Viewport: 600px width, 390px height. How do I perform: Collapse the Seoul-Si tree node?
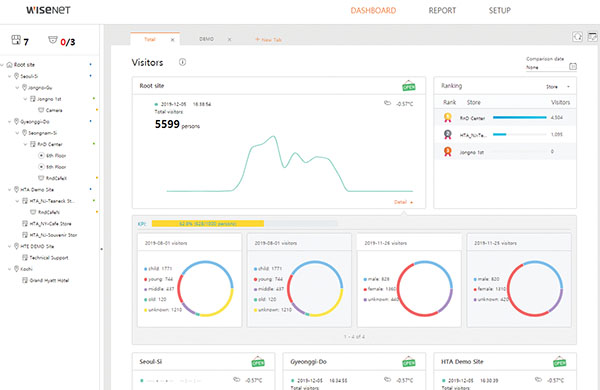pos(10,77)
